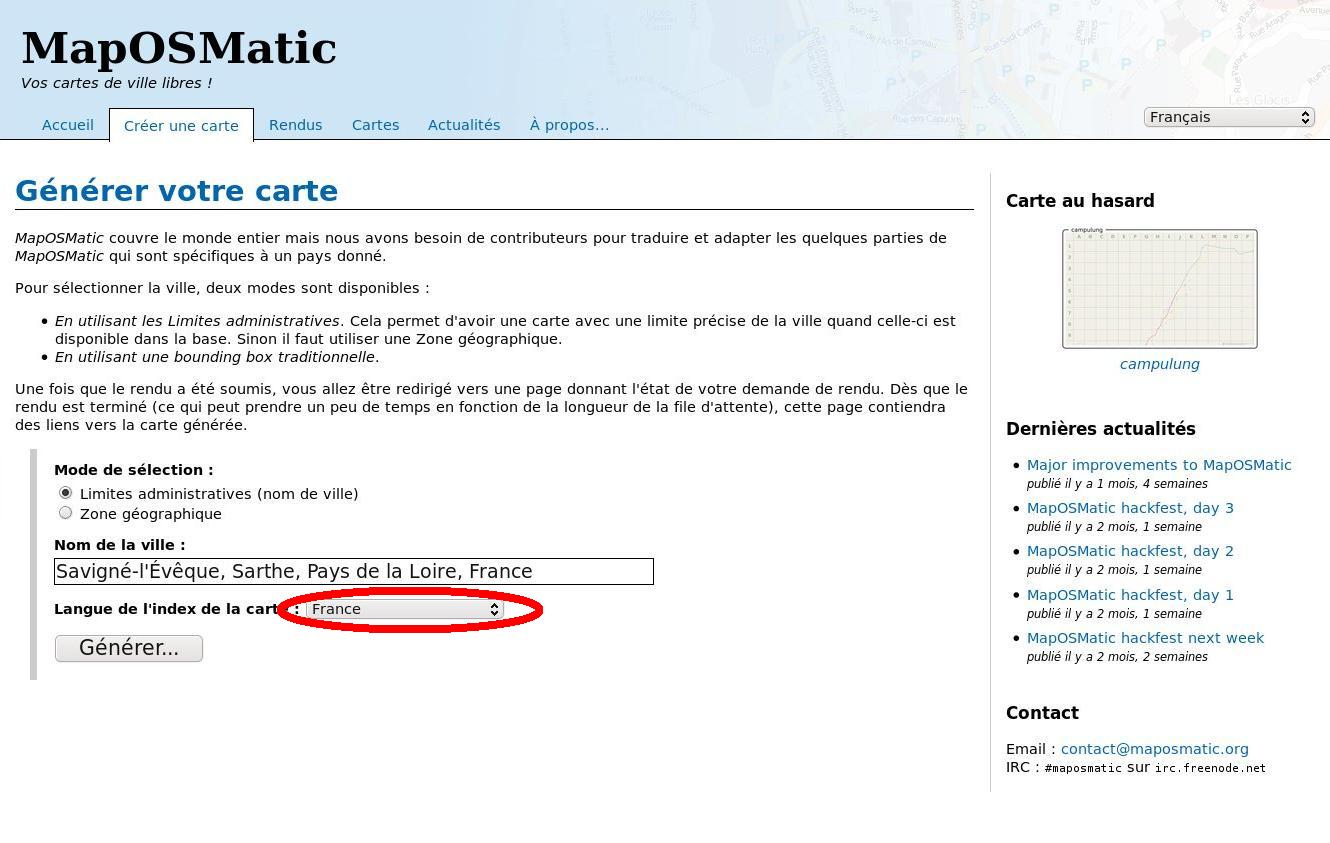Open the campulung map link
1330x843 pixels.
click(1160, 364)
